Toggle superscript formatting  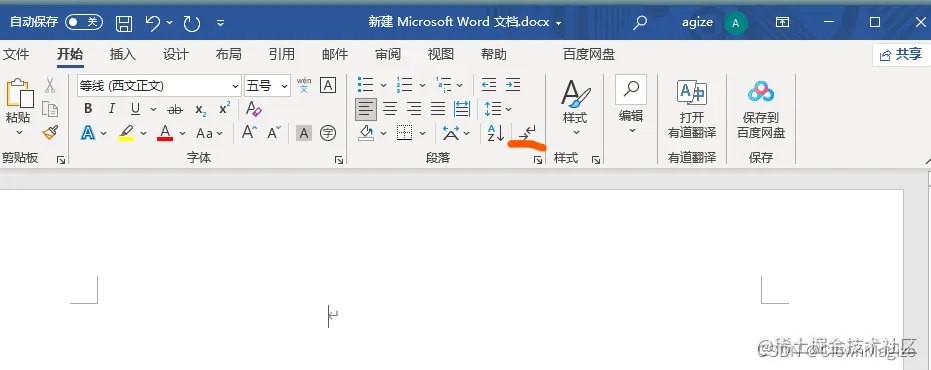click(x=224, y=108)
